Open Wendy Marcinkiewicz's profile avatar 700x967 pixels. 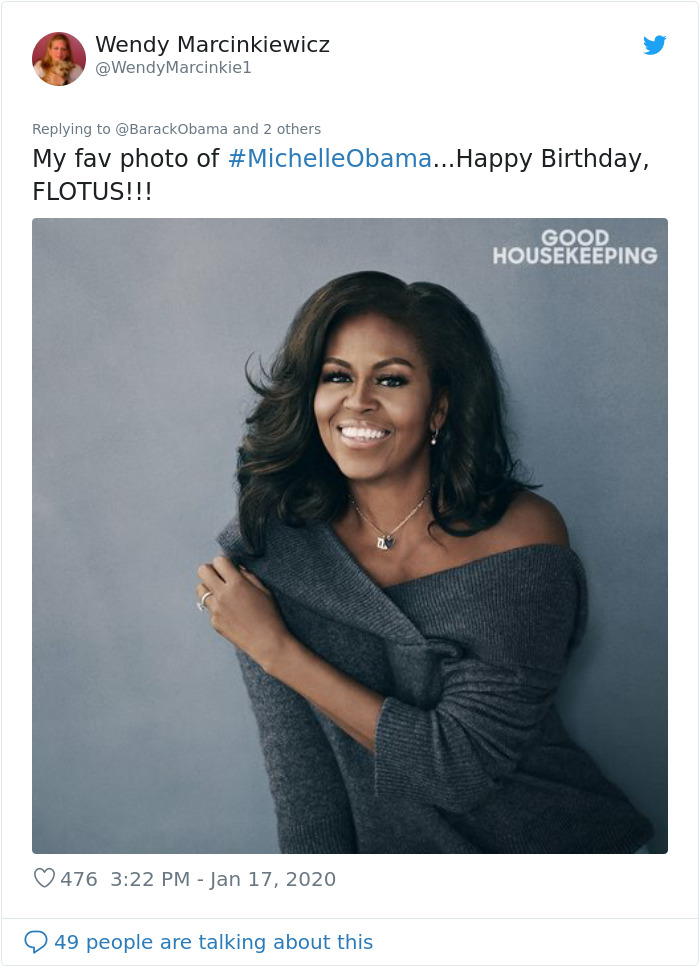58,58
